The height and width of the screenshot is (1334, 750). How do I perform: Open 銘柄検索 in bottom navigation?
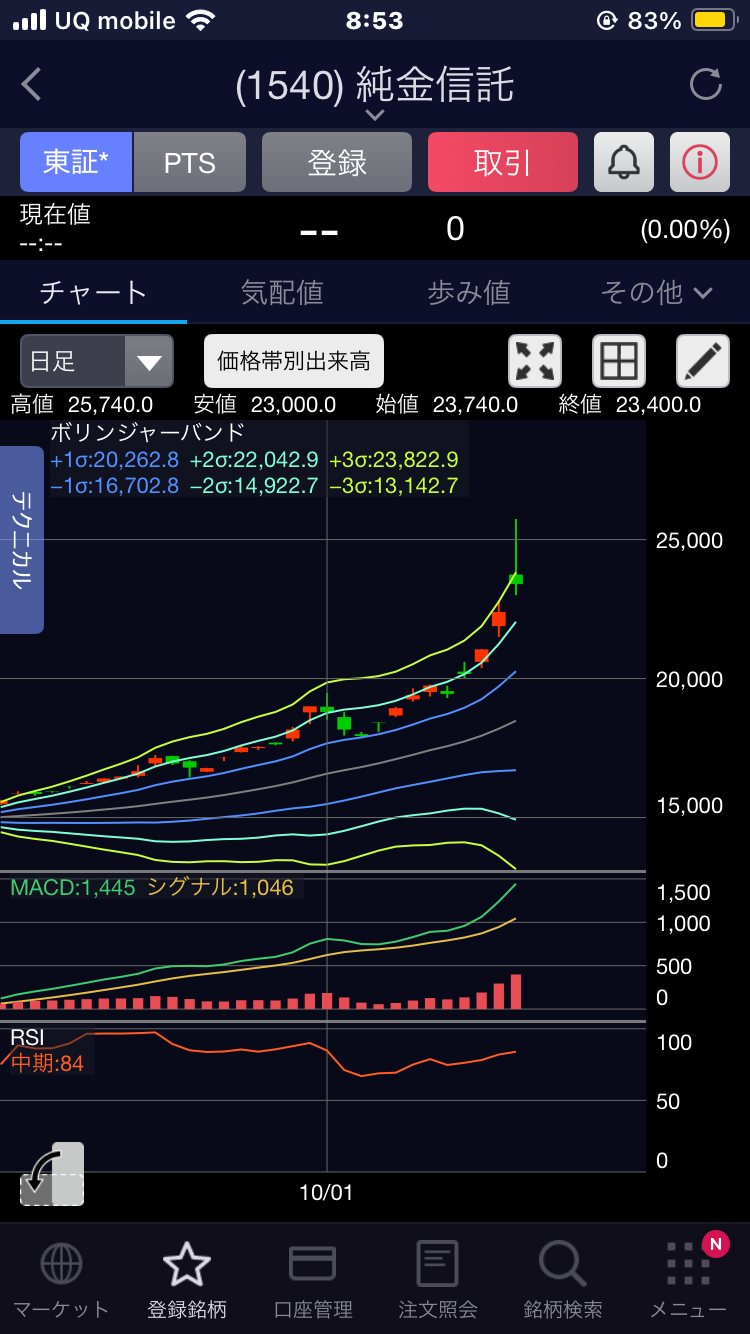[x=562, y=1280]
